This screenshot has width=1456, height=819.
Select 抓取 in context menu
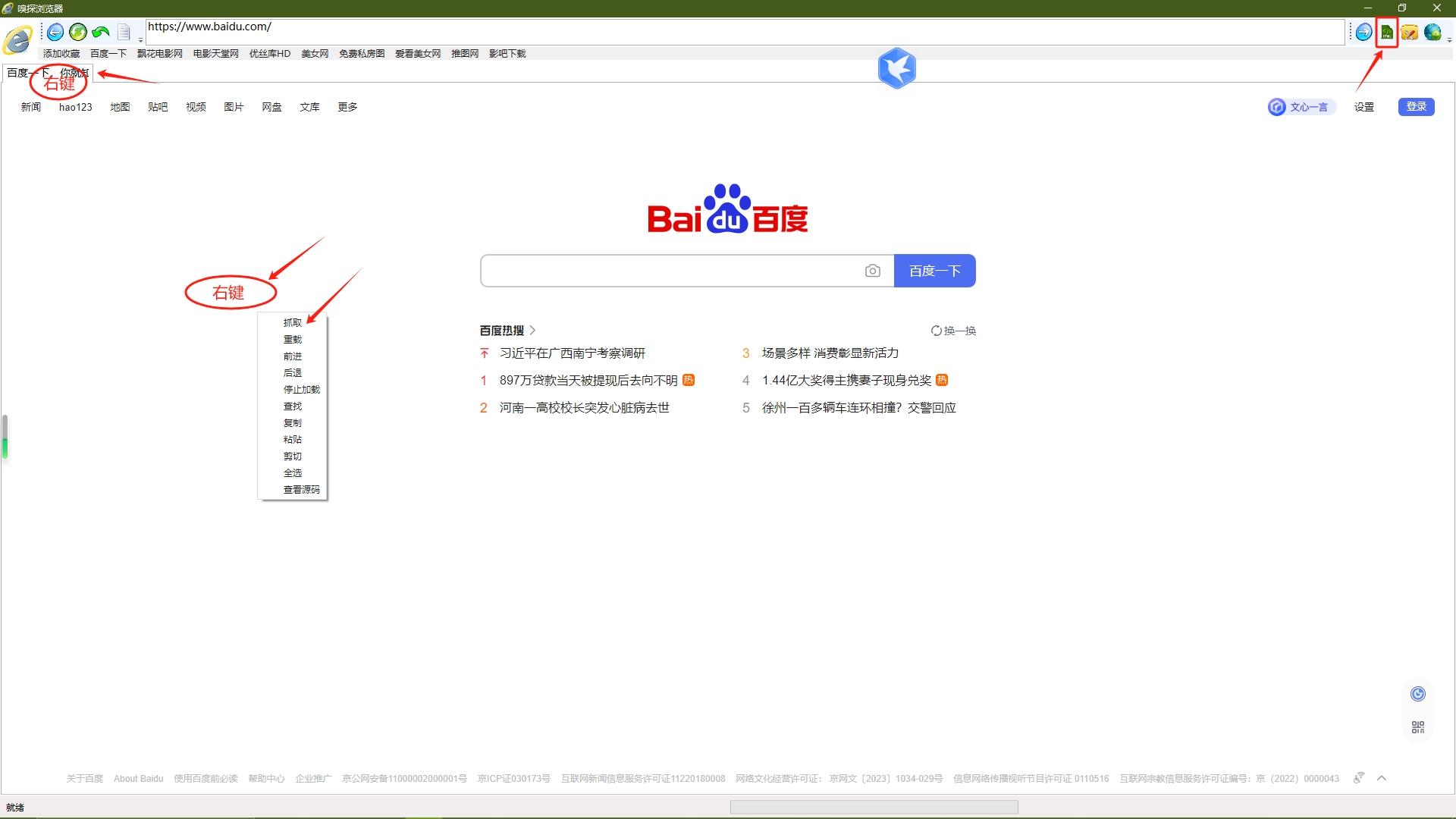click(293, 323)
